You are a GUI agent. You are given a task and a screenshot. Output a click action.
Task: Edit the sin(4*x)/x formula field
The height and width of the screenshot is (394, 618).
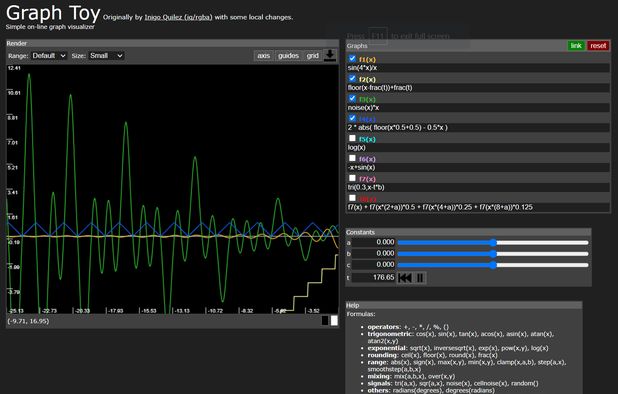pyautogui.click(x=478, y=68)
